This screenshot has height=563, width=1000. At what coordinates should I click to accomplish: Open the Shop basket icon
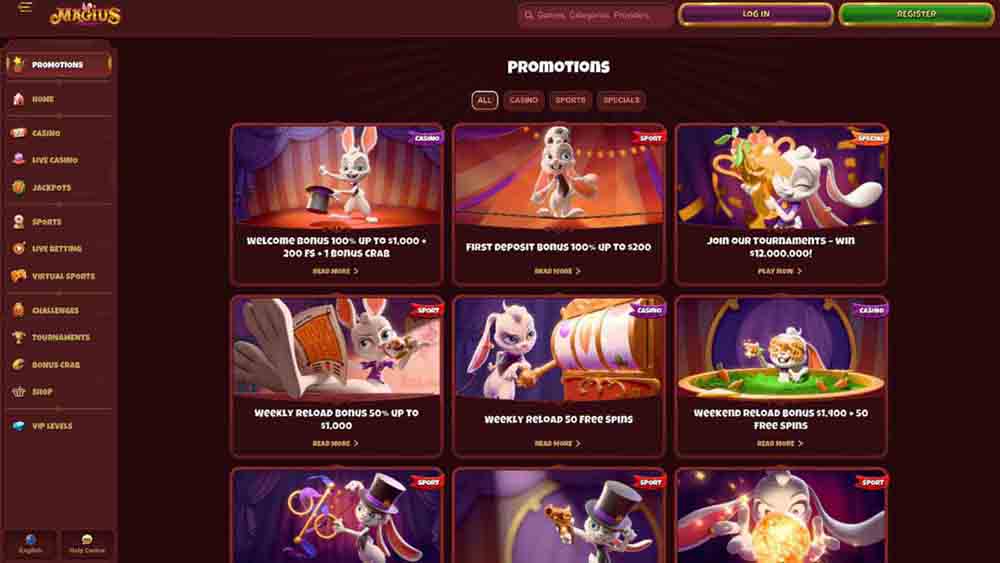point(18,392)
